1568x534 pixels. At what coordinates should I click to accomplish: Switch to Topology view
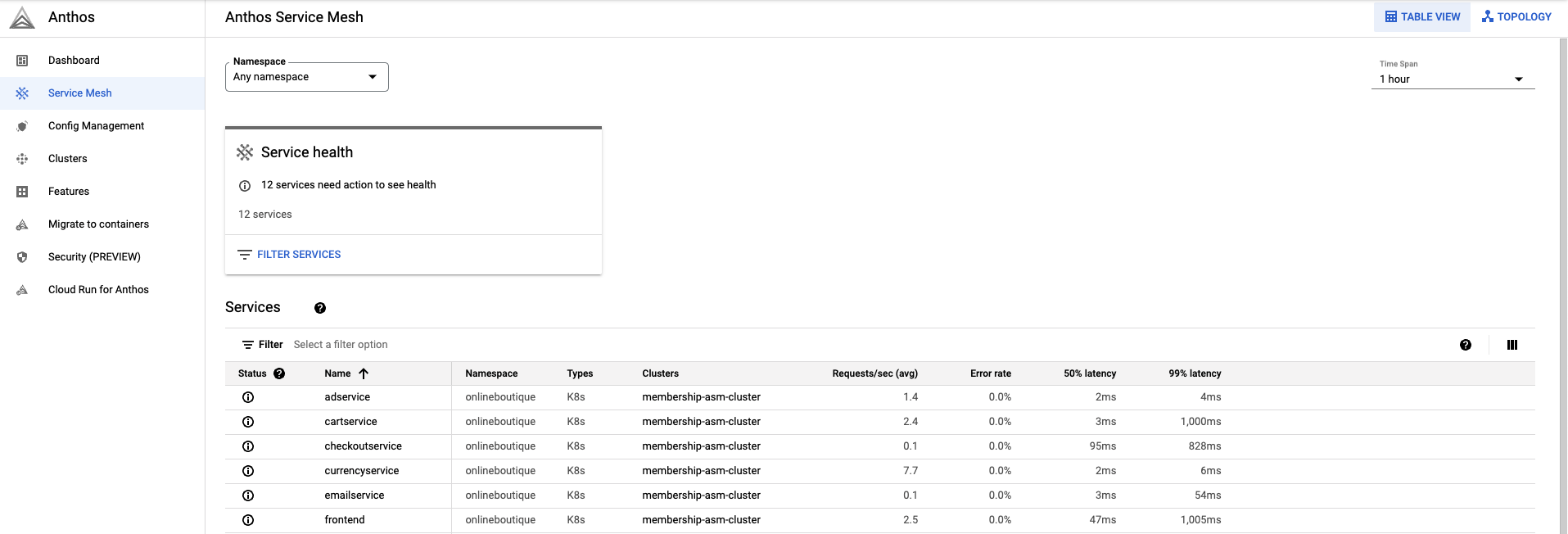(x=1516, y=17)
